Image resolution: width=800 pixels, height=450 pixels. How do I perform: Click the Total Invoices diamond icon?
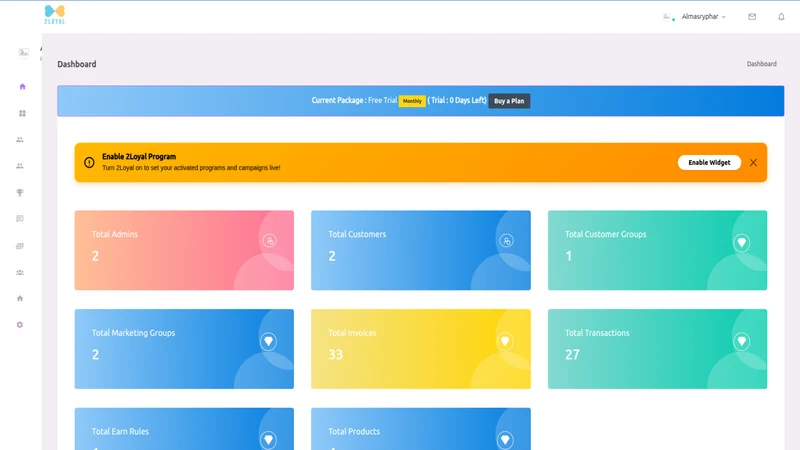(505, 341)
